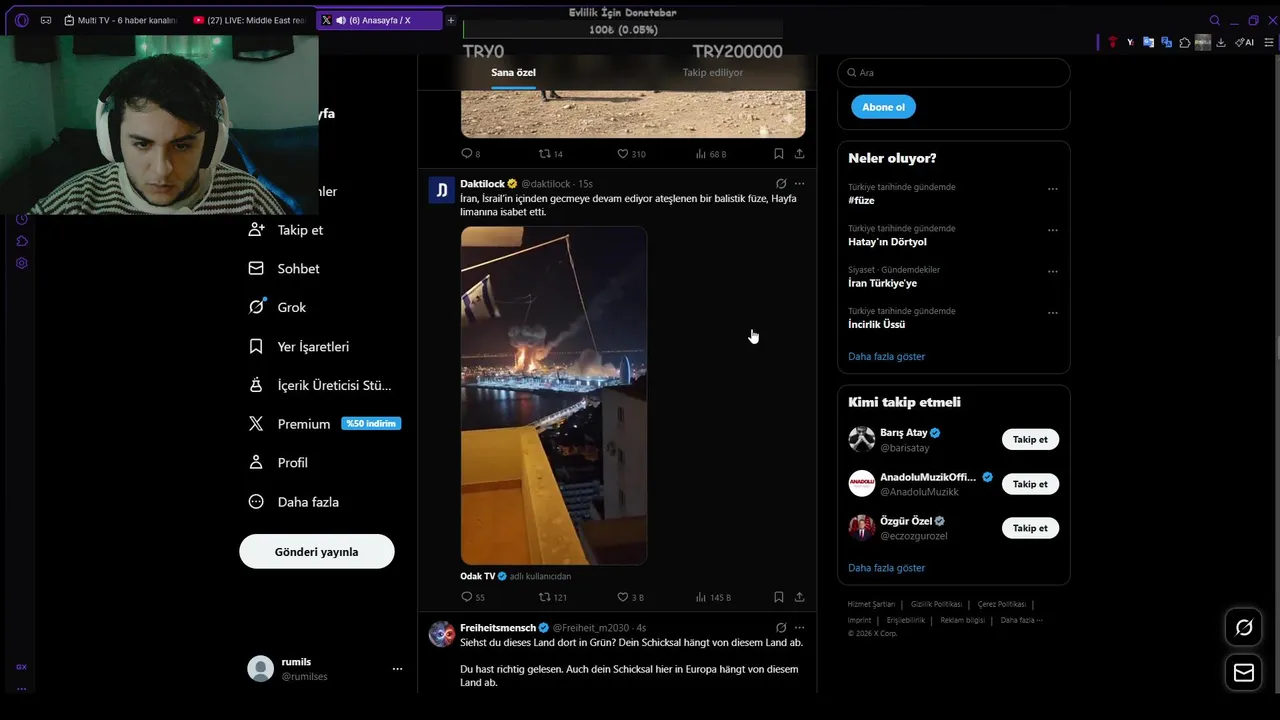This screenshot has width=1280, height=720.
Task: Open browser downloads icon
Action: (1221, 42)
